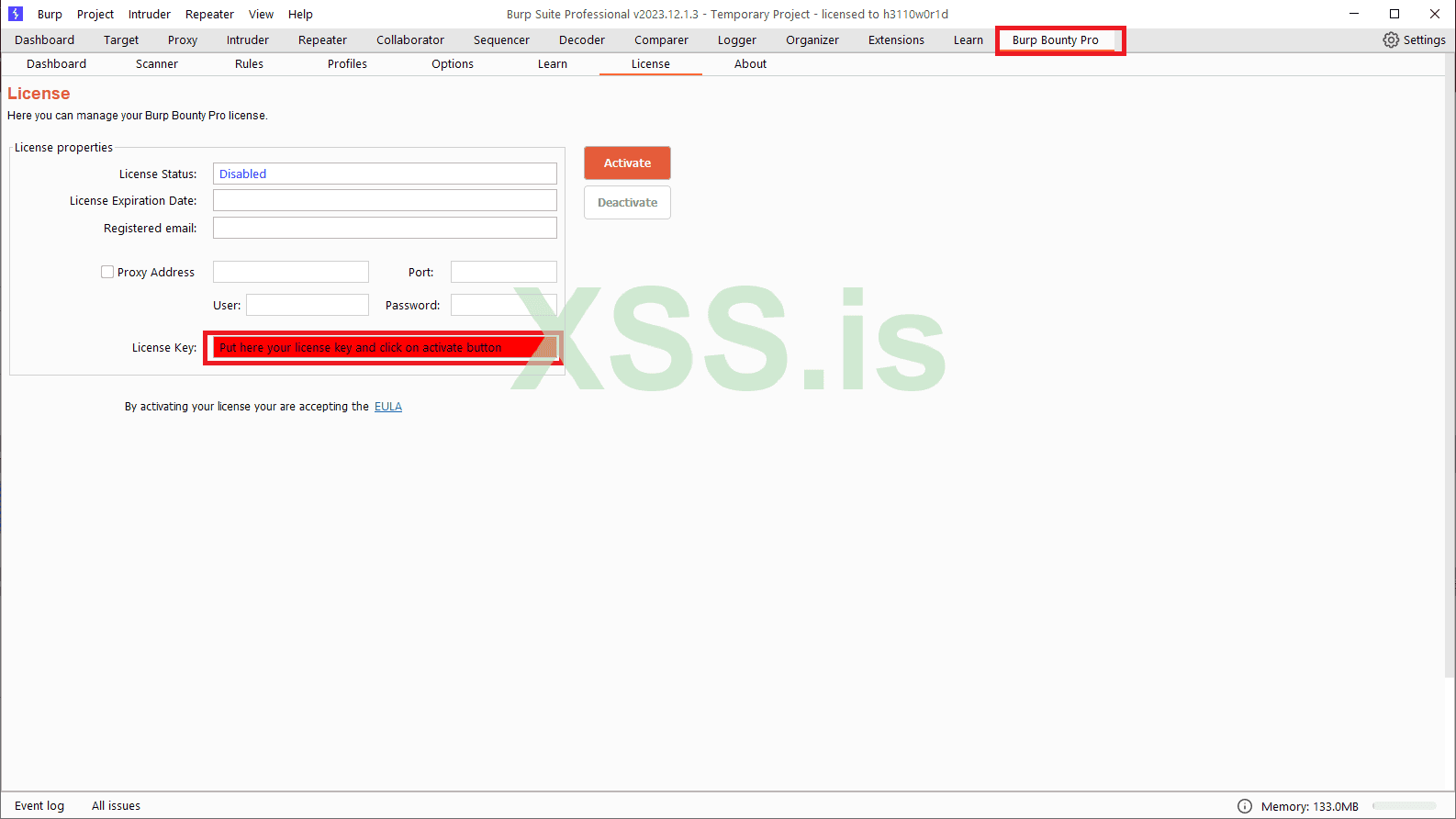Click the Burp Suite logo icon
1456x819 pixels.
pos(15,14)
